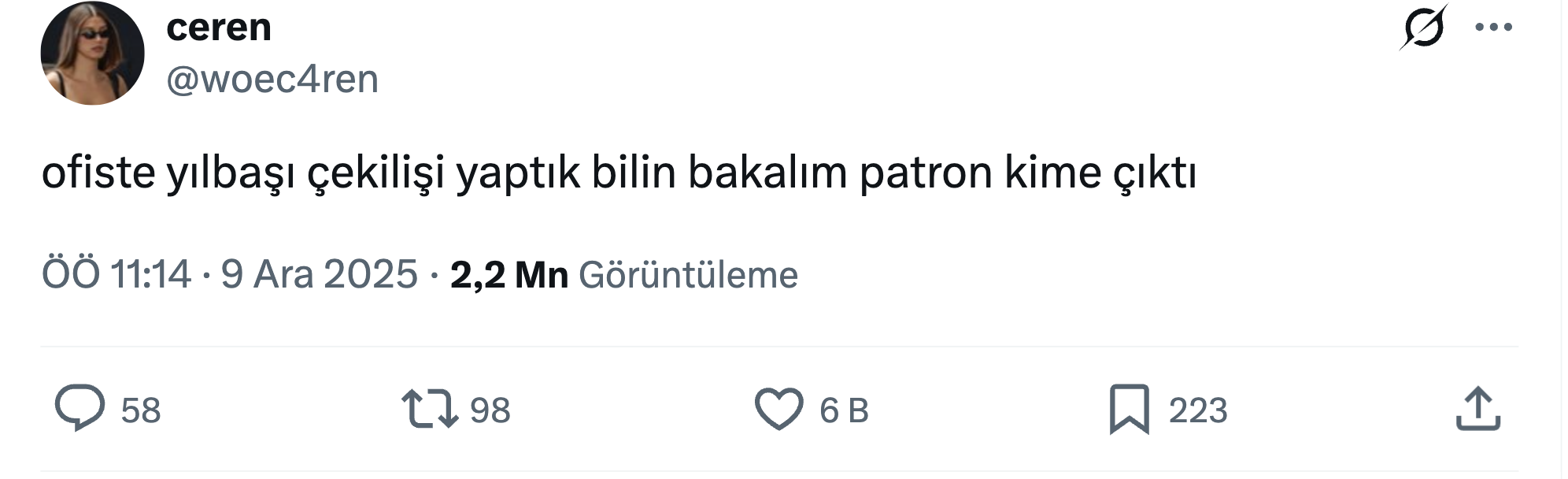Click the reply count 58
The width and height of the screenshot is (1568, 479).
click(141, 410)
